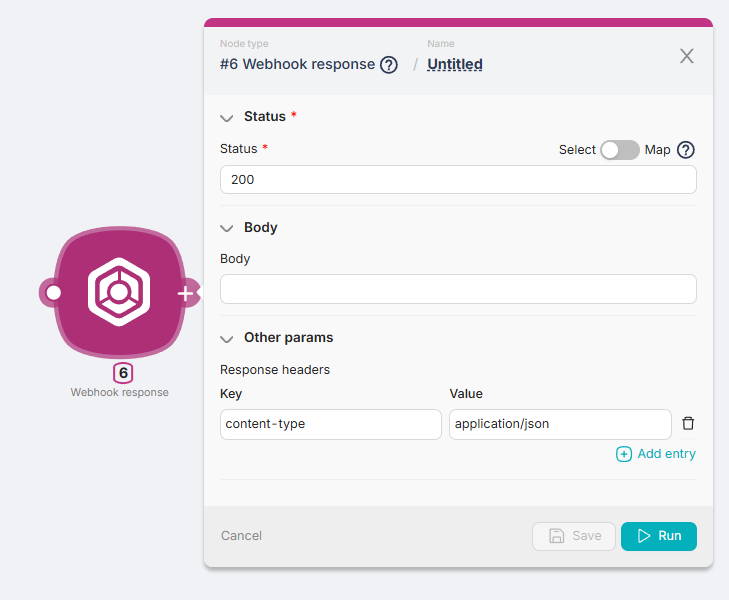
Task: Click the Webhook response node icon on canvas
Action: click(119, 293)
